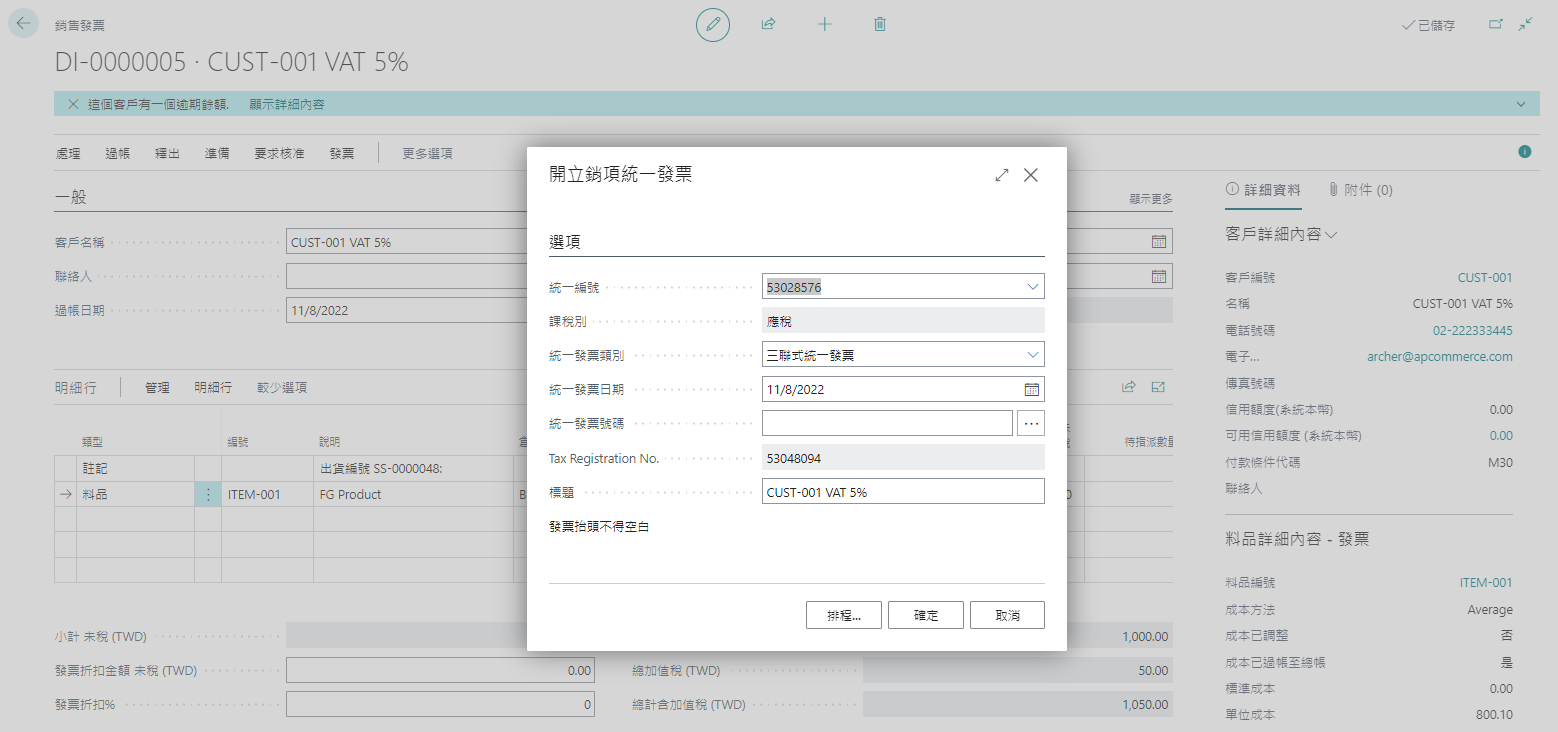Click the 取消 button
Image resolution: width=1558 pixels, height=732 pixels.
click(1008, 615)
